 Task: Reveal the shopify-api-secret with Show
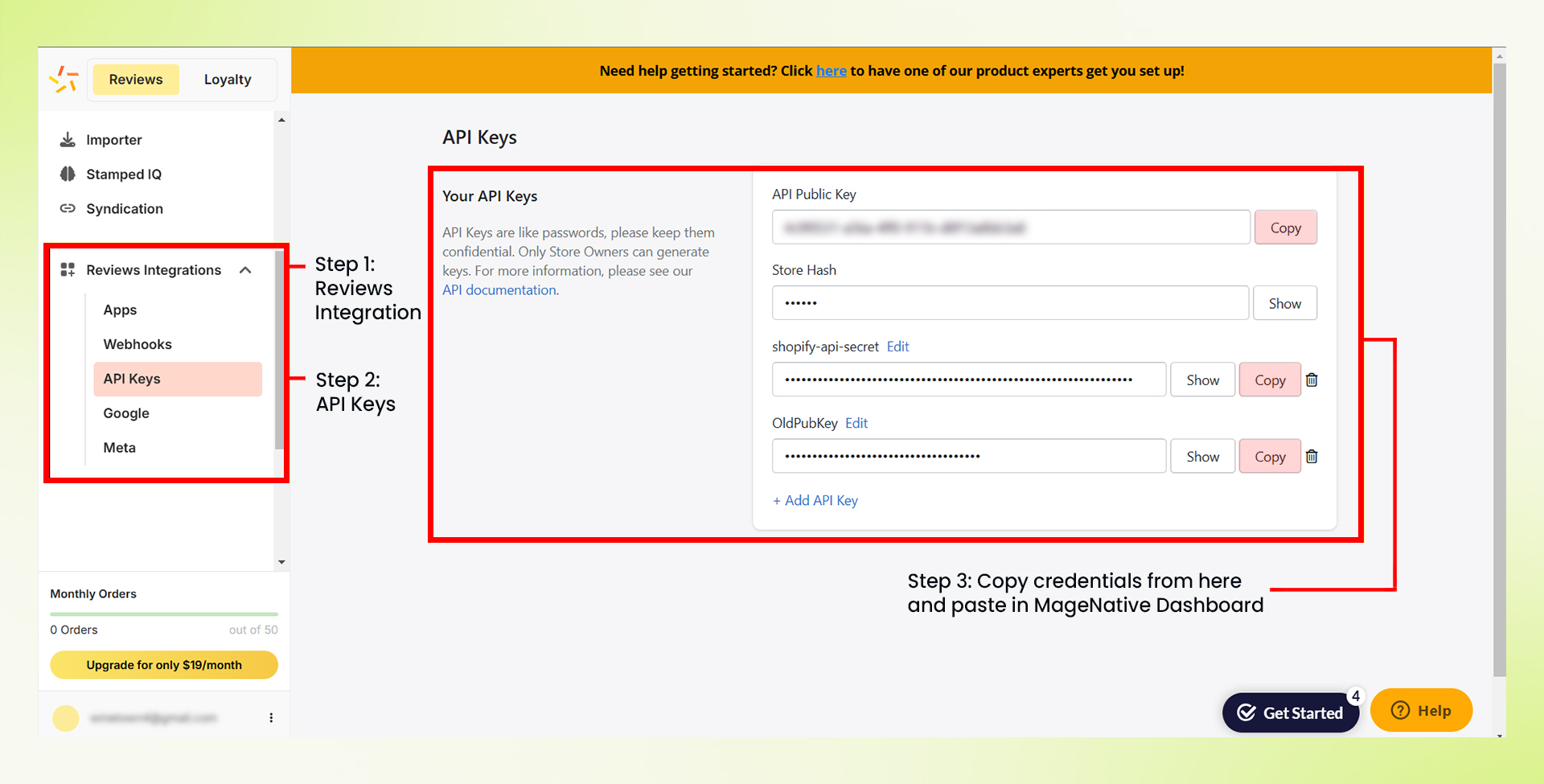(1202, 379)
